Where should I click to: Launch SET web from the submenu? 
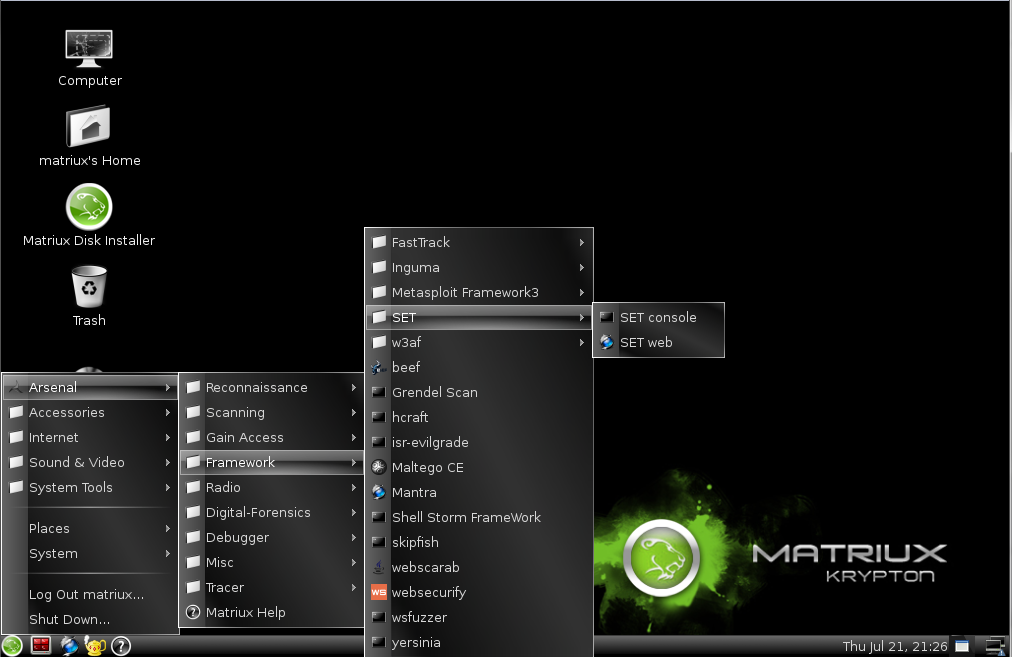pyautogui.click(x=646, y=342)
